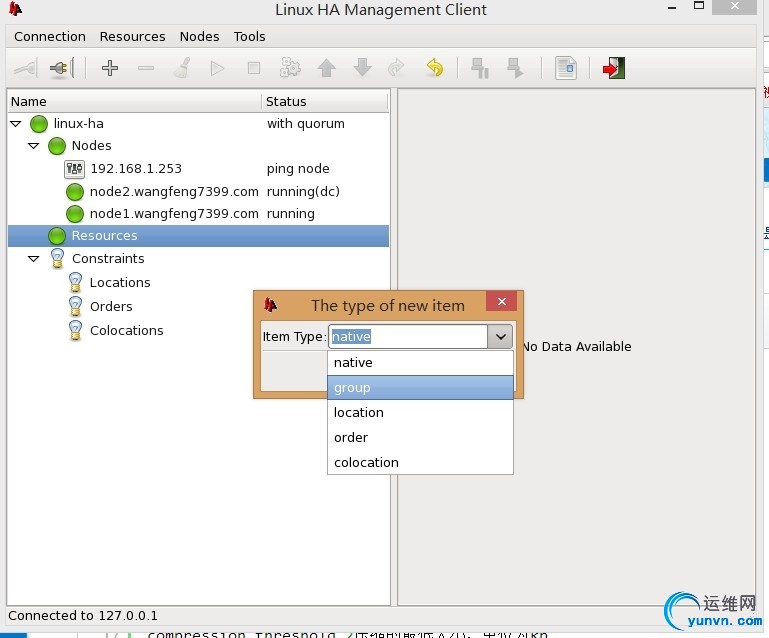The width and height of the screenshot is (769, 638).
Task: Click the View document toolbar icon
Action: pos(566,68)
